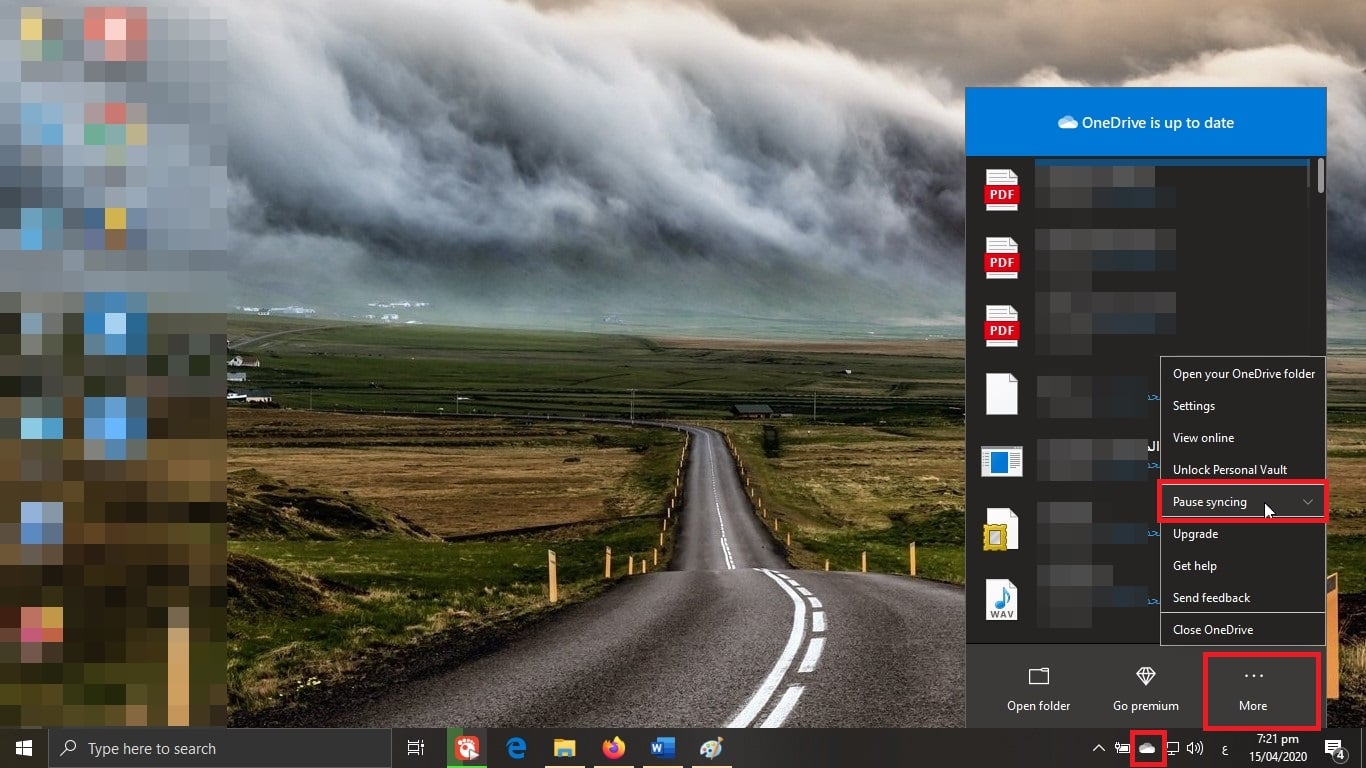The image size is (1366, 768).
Task: Adjust the speaker volume icon
Action: point(1196,747)
